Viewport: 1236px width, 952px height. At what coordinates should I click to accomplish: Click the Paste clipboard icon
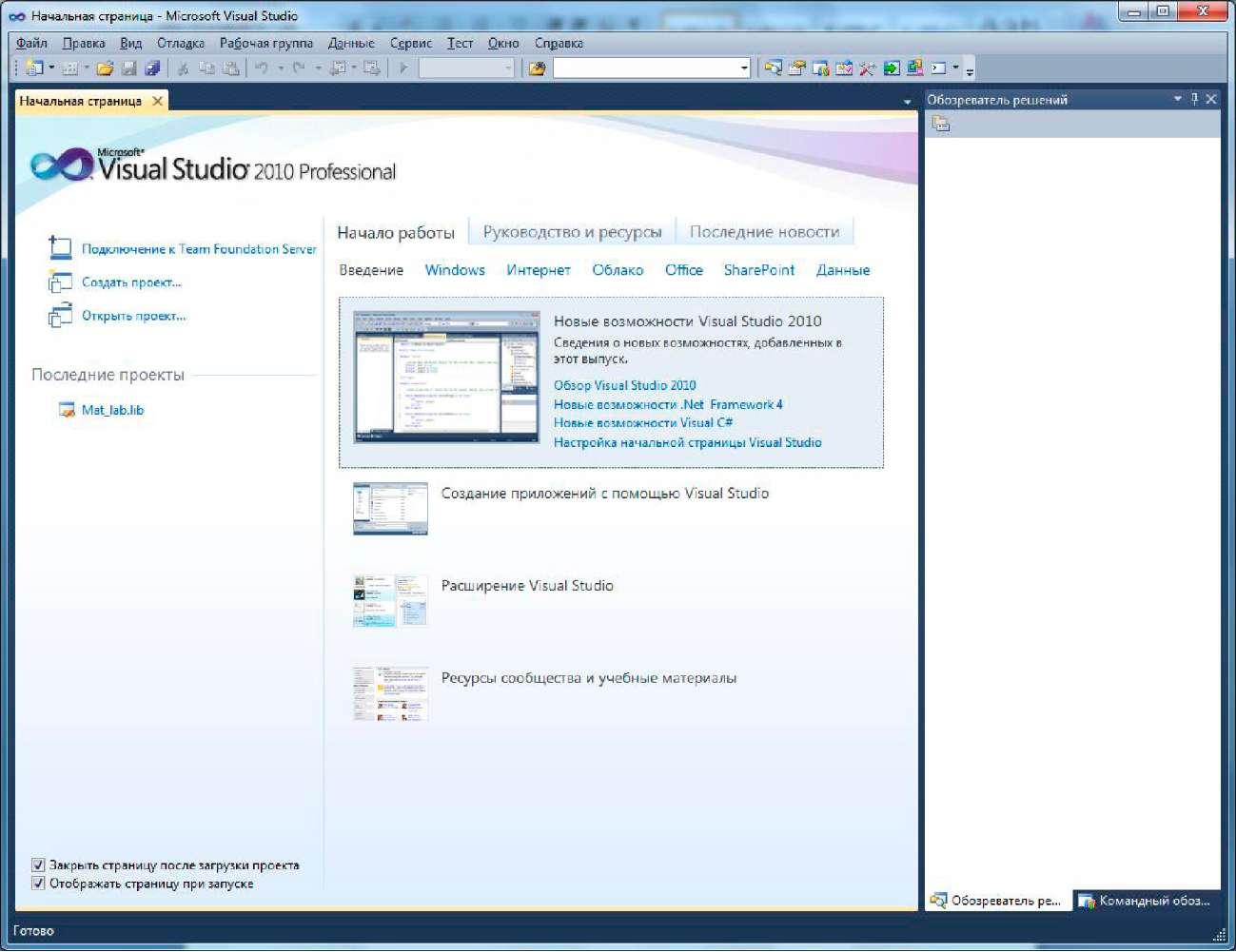point(230,68)
